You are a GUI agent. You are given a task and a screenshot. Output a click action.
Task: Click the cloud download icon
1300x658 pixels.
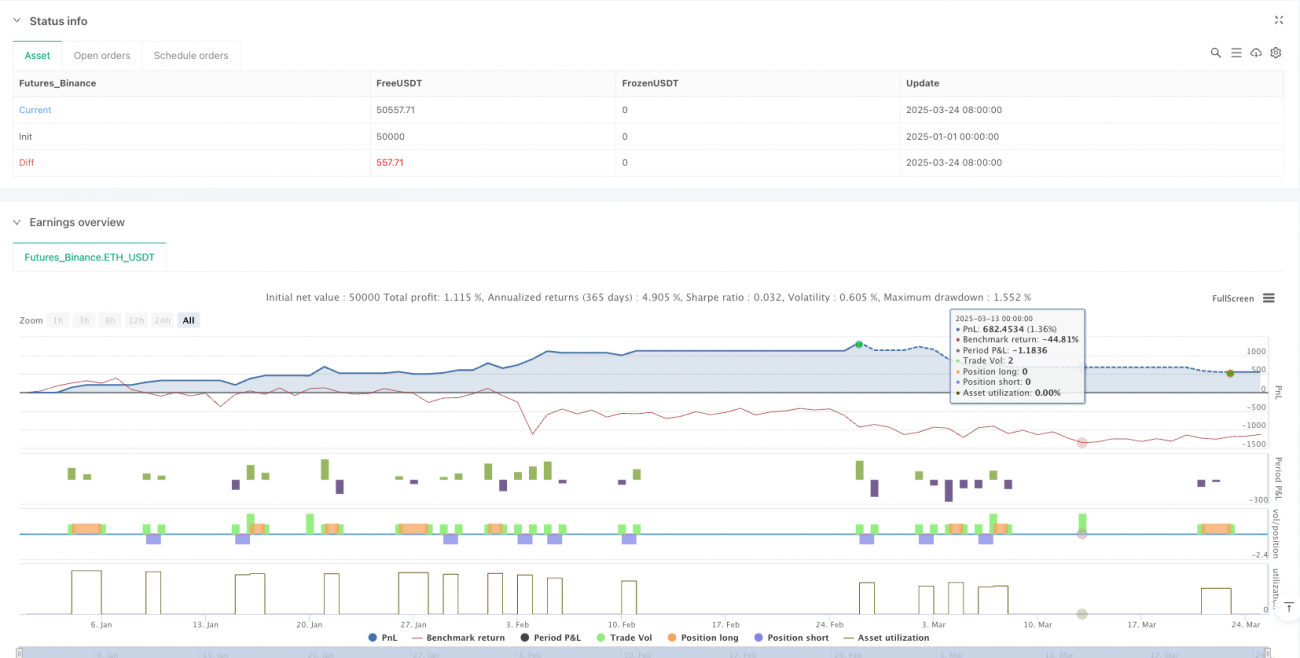pos(1256,53)
